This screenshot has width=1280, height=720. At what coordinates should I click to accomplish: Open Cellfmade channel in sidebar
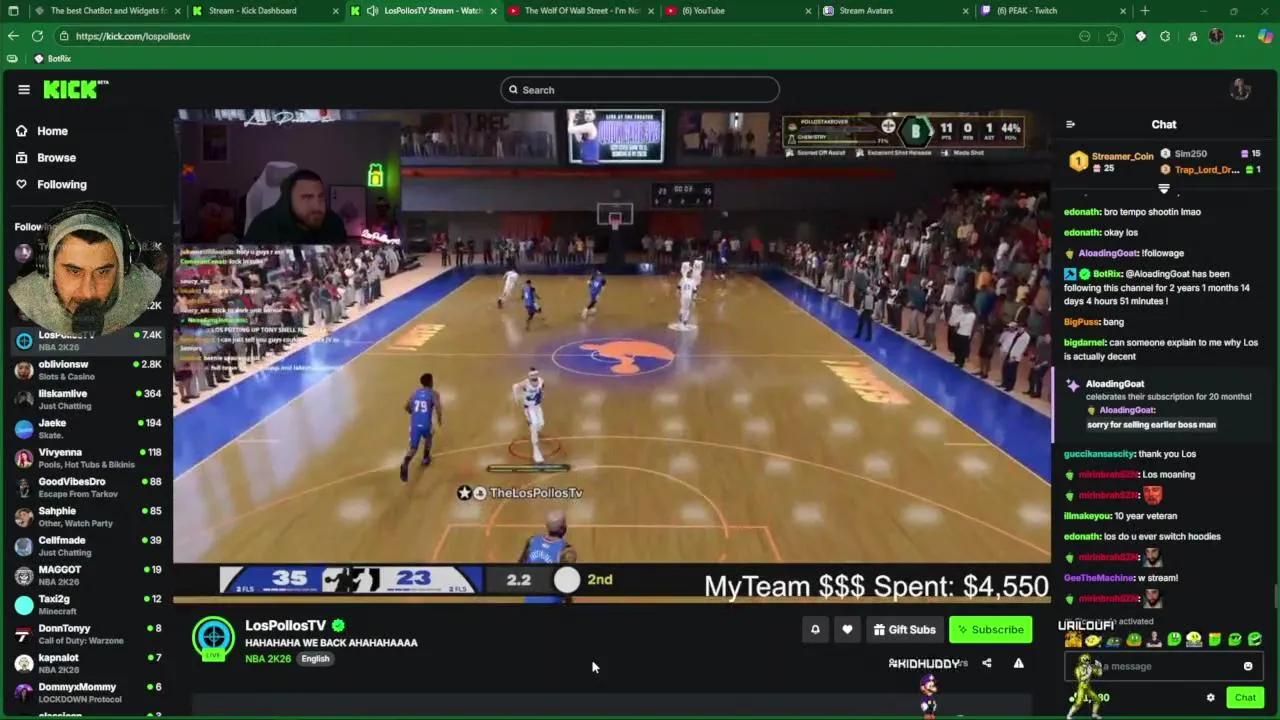88,546
